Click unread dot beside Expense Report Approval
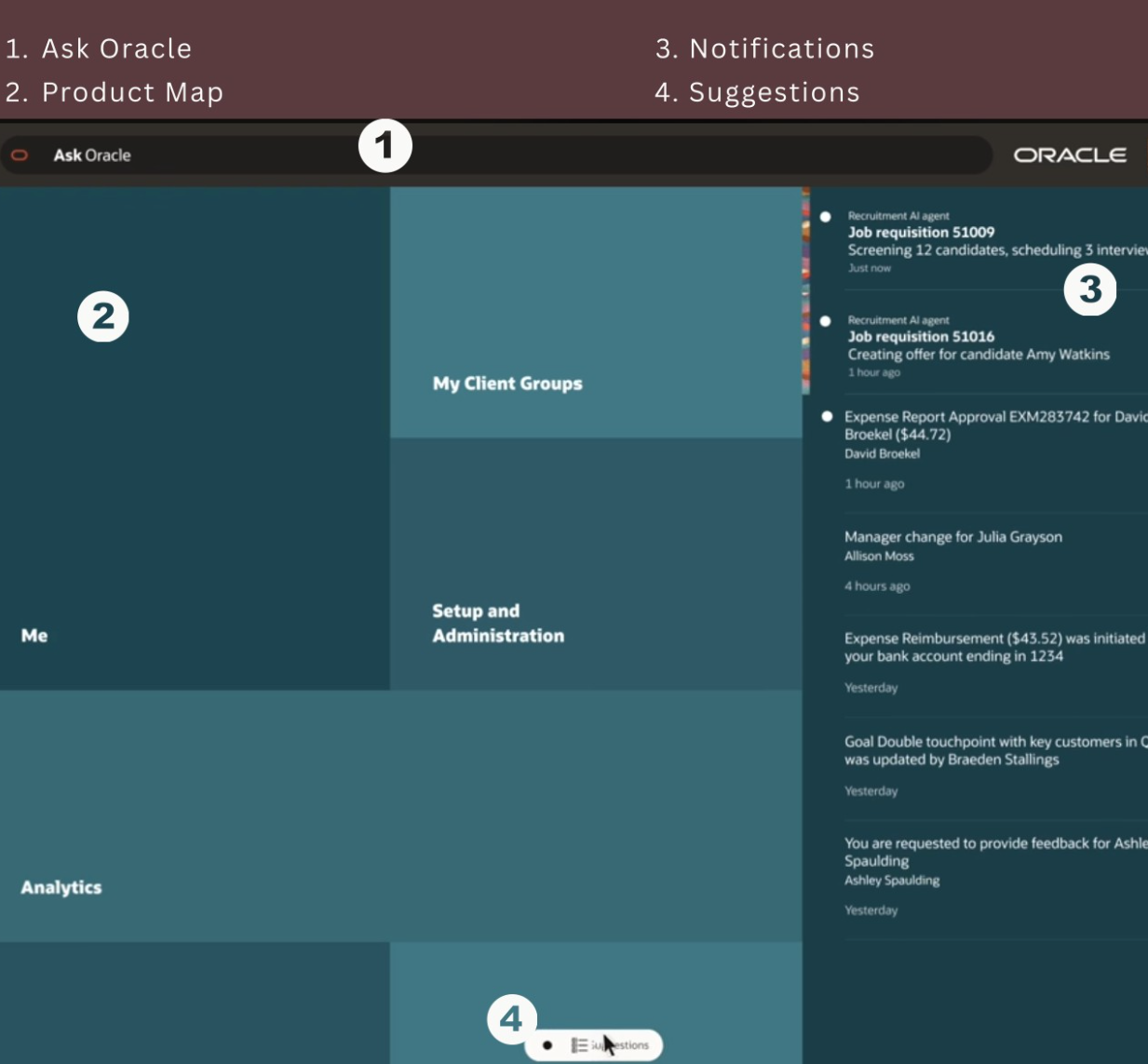The height and width of the screenshot is (1064, 1148). (x=827, y=416)
